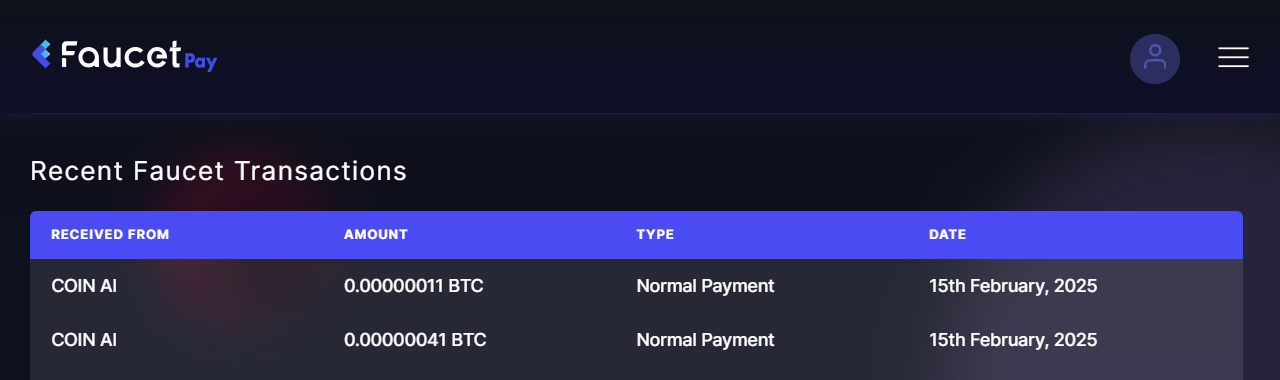Open the hamburger navigation menu
1280x380 pixels.
pyautogui.click(x=1233, y=58)
